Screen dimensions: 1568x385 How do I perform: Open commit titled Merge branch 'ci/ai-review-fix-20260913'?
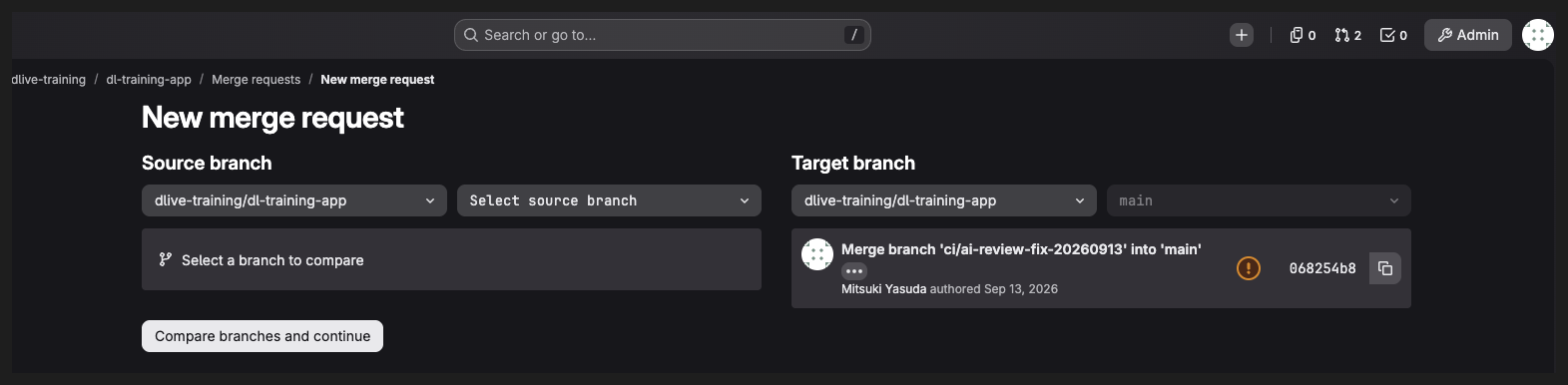pyautogui.click(x=1021, y=249)
